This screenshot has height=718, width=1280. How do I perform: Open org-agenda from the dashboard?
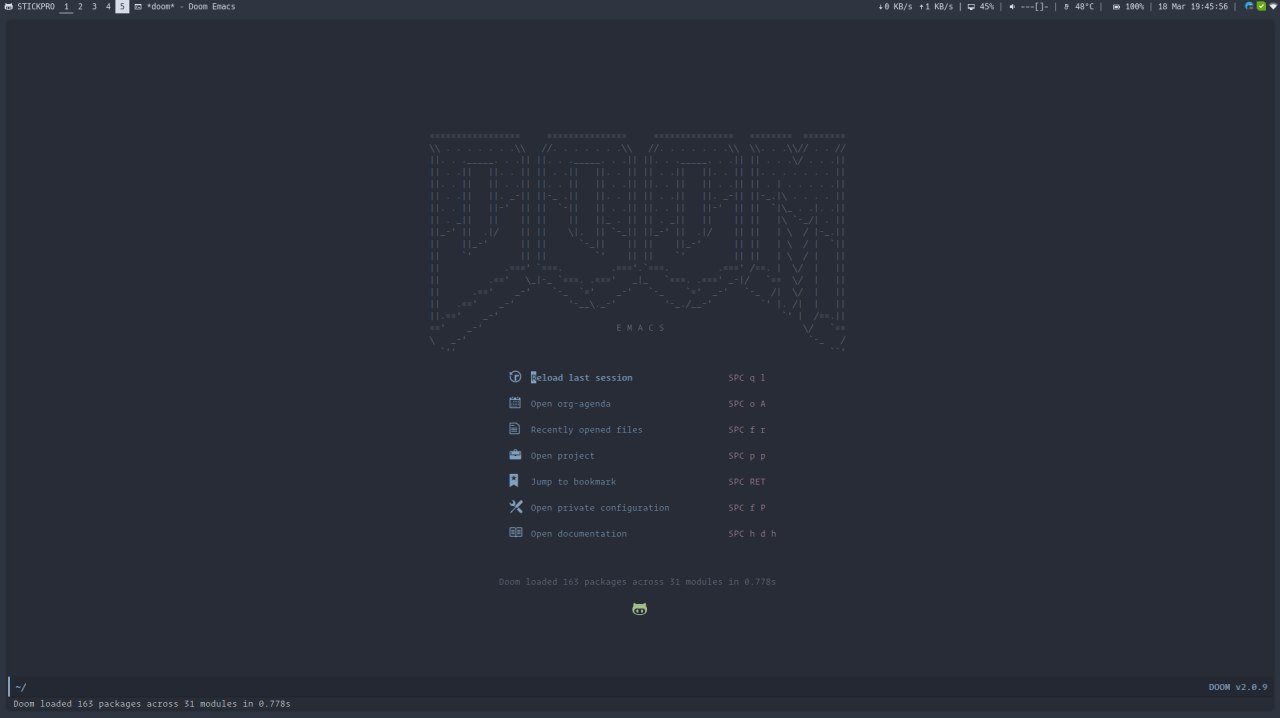click(571, 404)
